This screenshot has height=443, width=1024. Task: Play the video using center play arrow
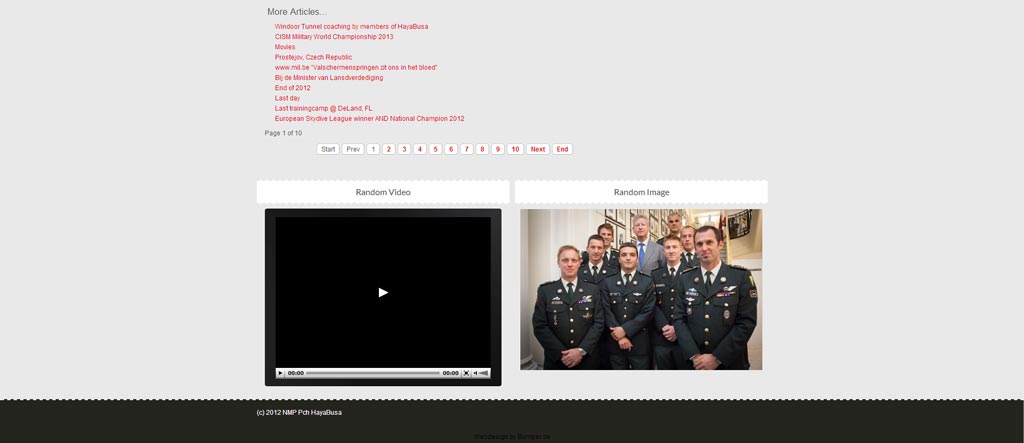(383, 292)
